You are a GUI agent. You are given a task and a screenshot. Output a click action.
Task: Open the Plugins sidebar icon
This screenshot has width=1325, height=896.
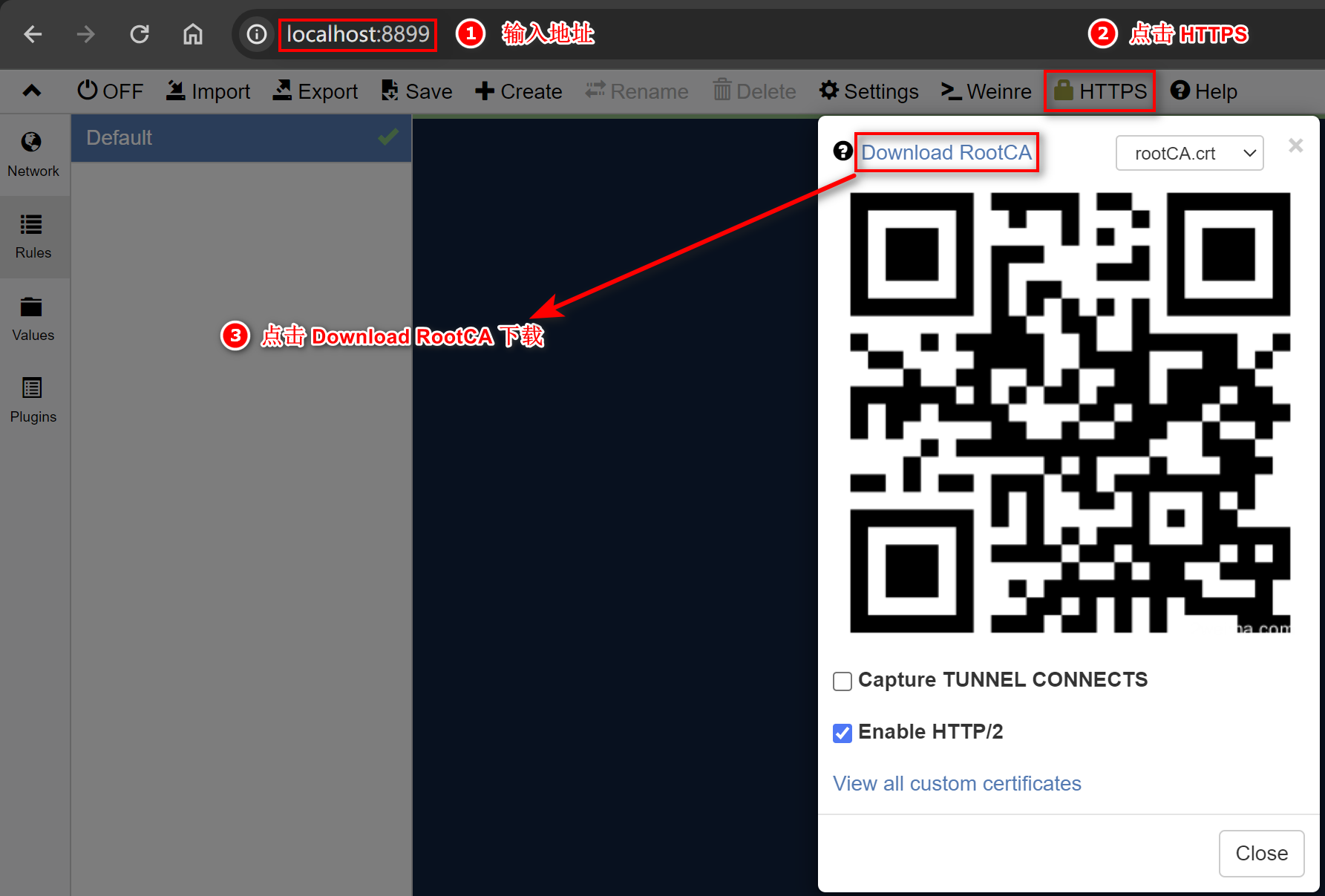32,388
